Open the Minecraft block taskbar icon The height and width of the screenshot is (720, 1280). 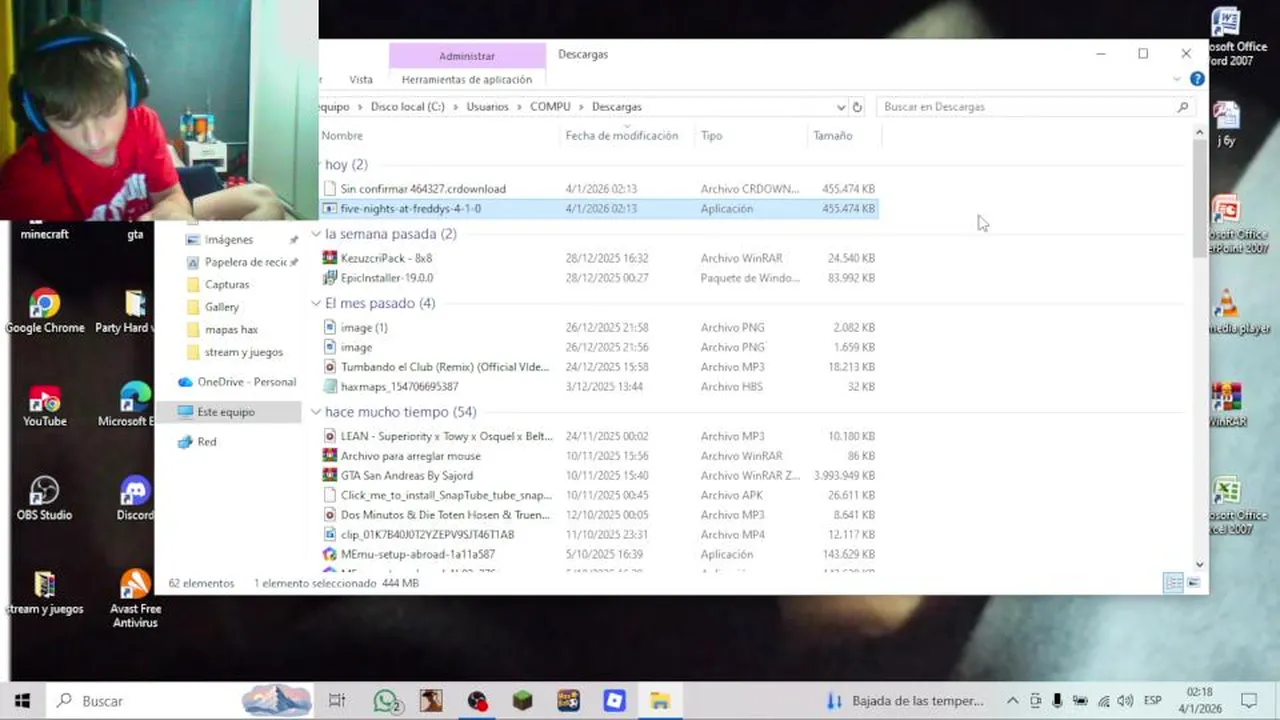coord(523,701)
